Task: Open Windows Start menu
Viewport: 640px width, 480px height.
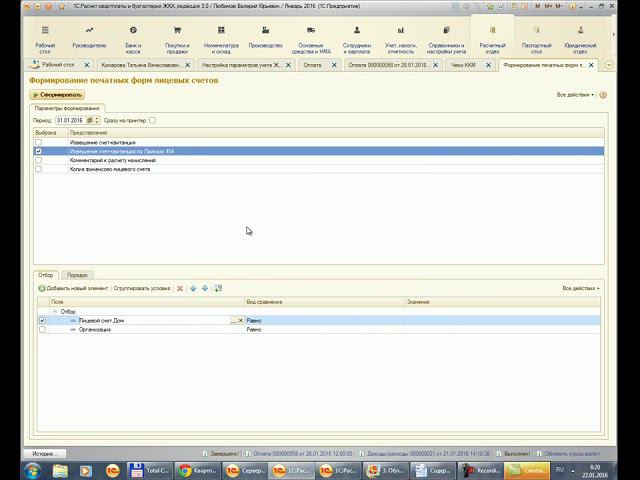Action: point(33,471)
